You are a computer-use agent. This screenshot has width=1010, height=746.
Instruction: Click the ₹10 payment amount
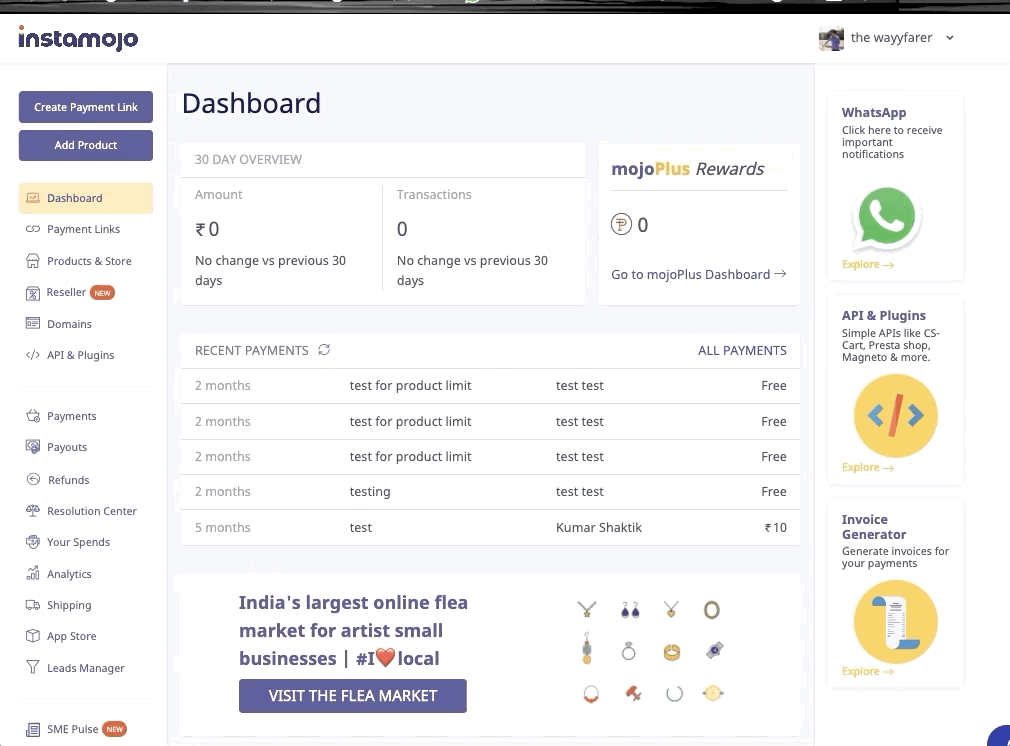click(x=776, y=527)
